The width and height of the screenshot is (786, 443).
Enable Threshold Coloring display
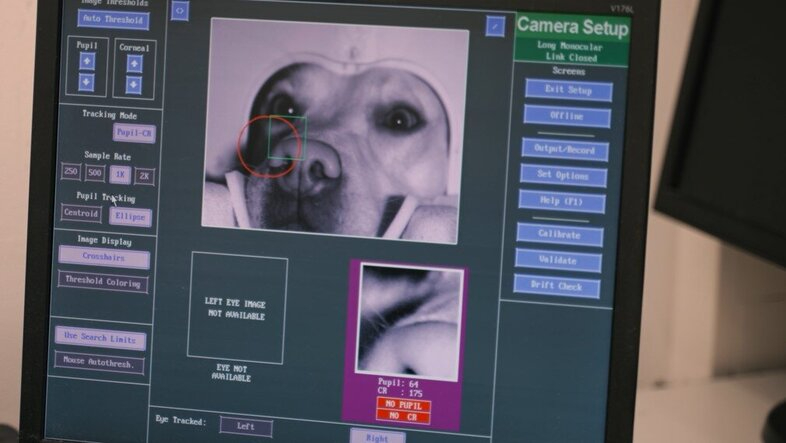(103, 281)
